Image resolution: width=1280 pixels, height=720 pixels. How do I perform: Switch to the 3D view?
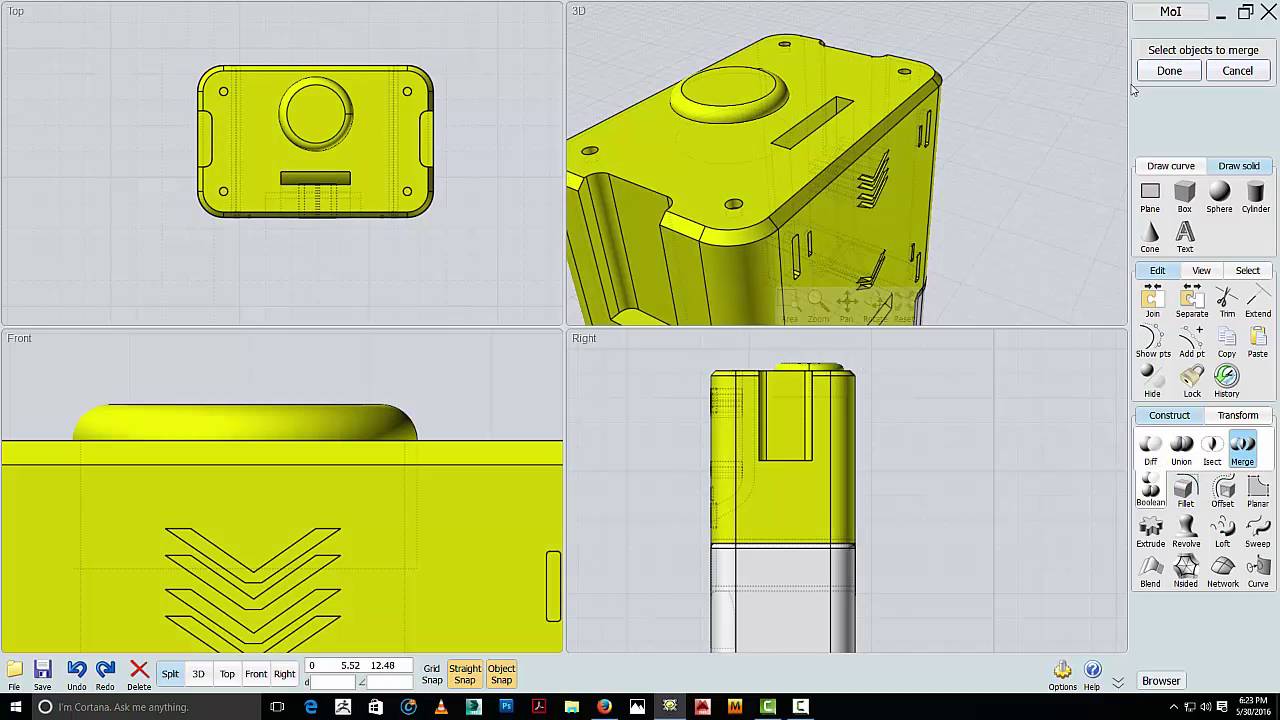pyautogui.click(x=198, y=674)
